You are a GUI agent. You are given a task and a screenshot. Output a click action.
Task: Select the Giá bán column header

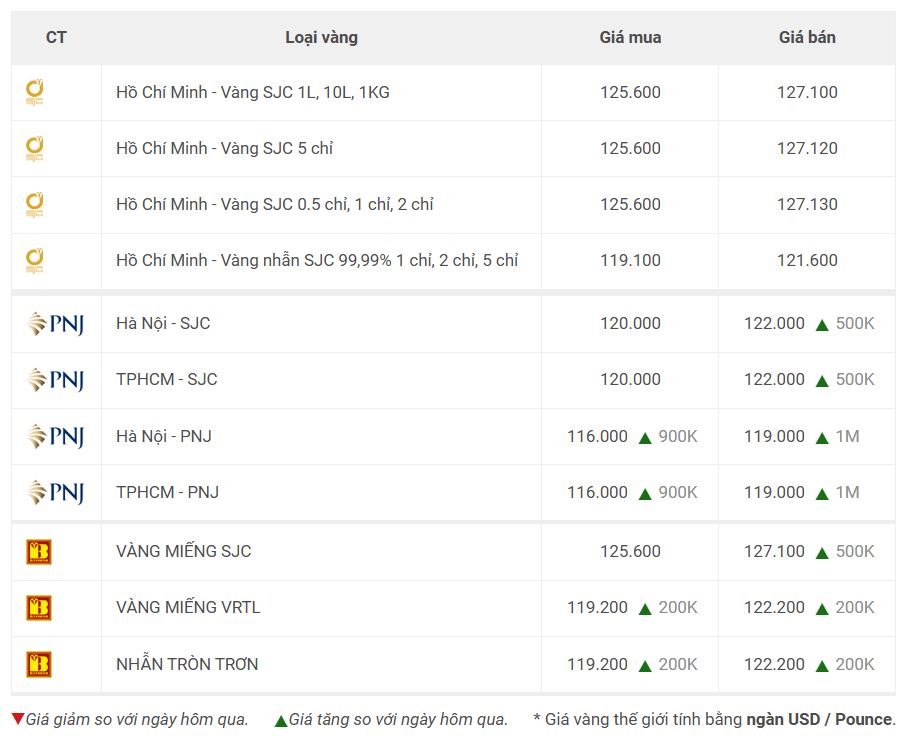coord(807,38)
